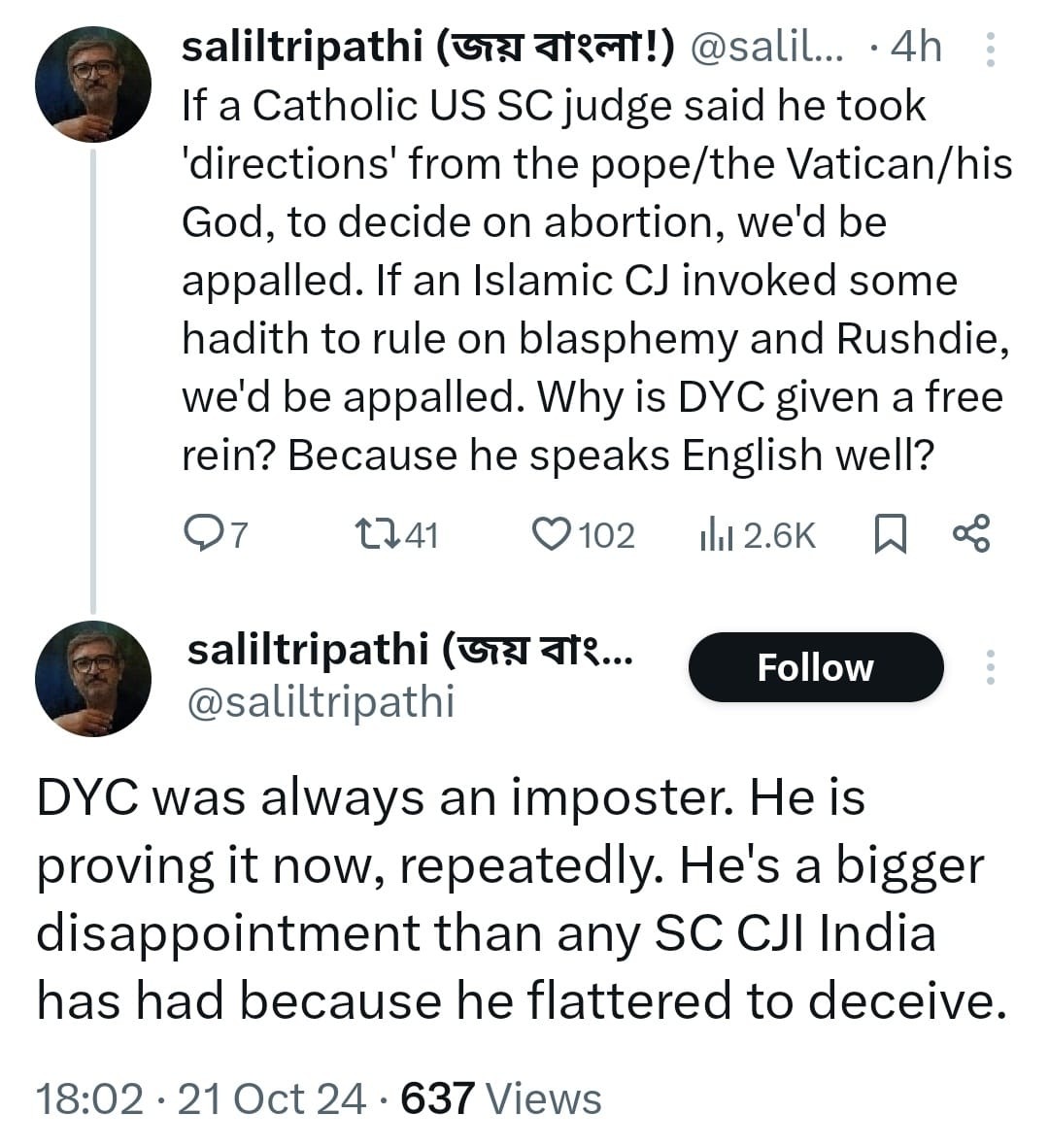Open the 637 Views count

click(x=501, y=1098)
